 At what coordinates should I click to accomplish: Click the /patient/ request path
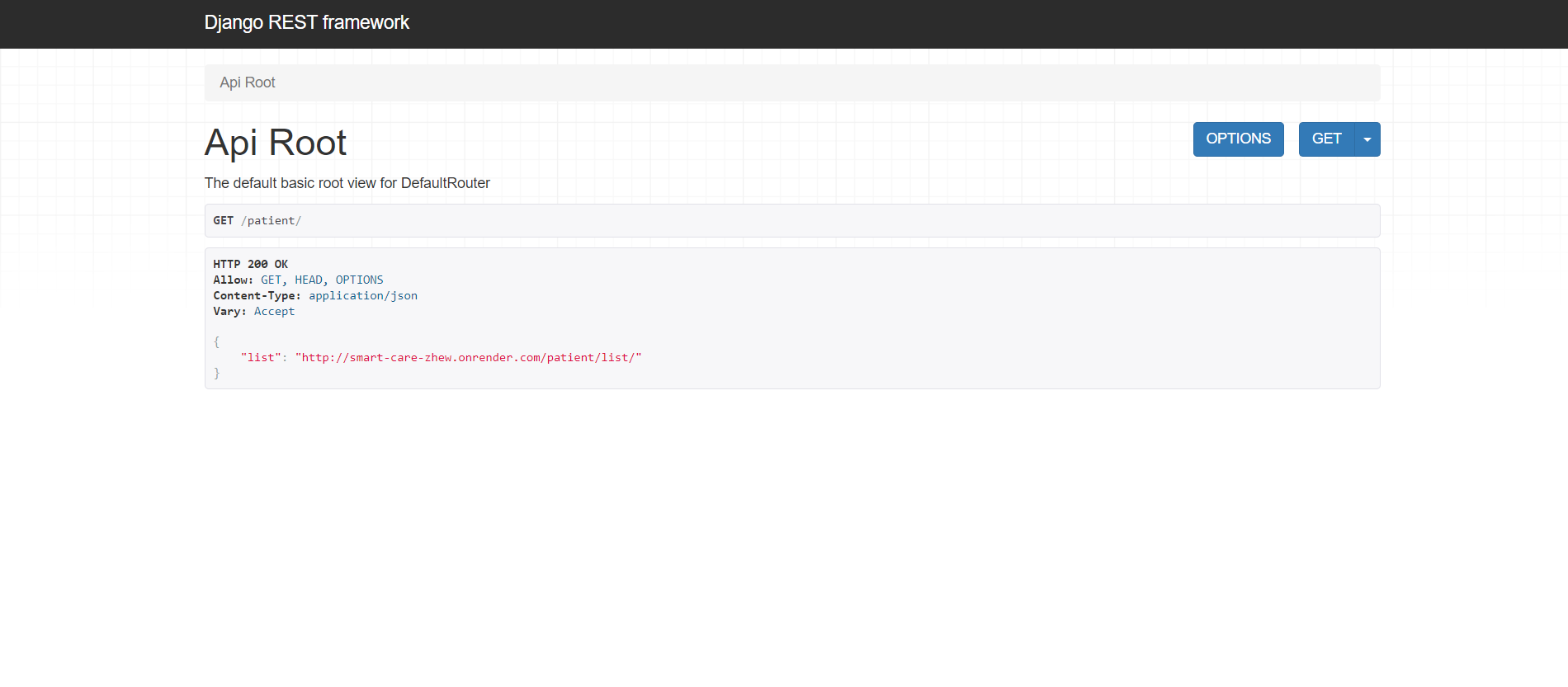(271, 221)
